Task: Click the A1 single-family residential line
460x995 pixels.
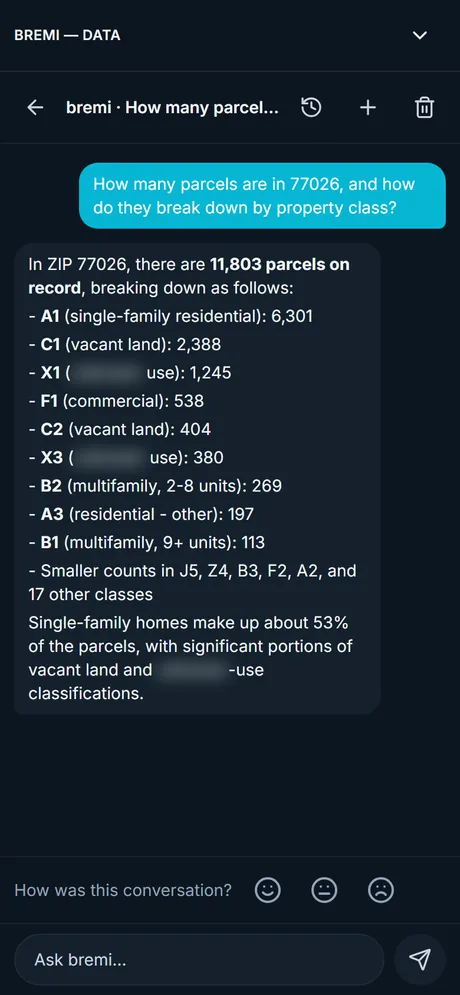Action: coord(171,316)
